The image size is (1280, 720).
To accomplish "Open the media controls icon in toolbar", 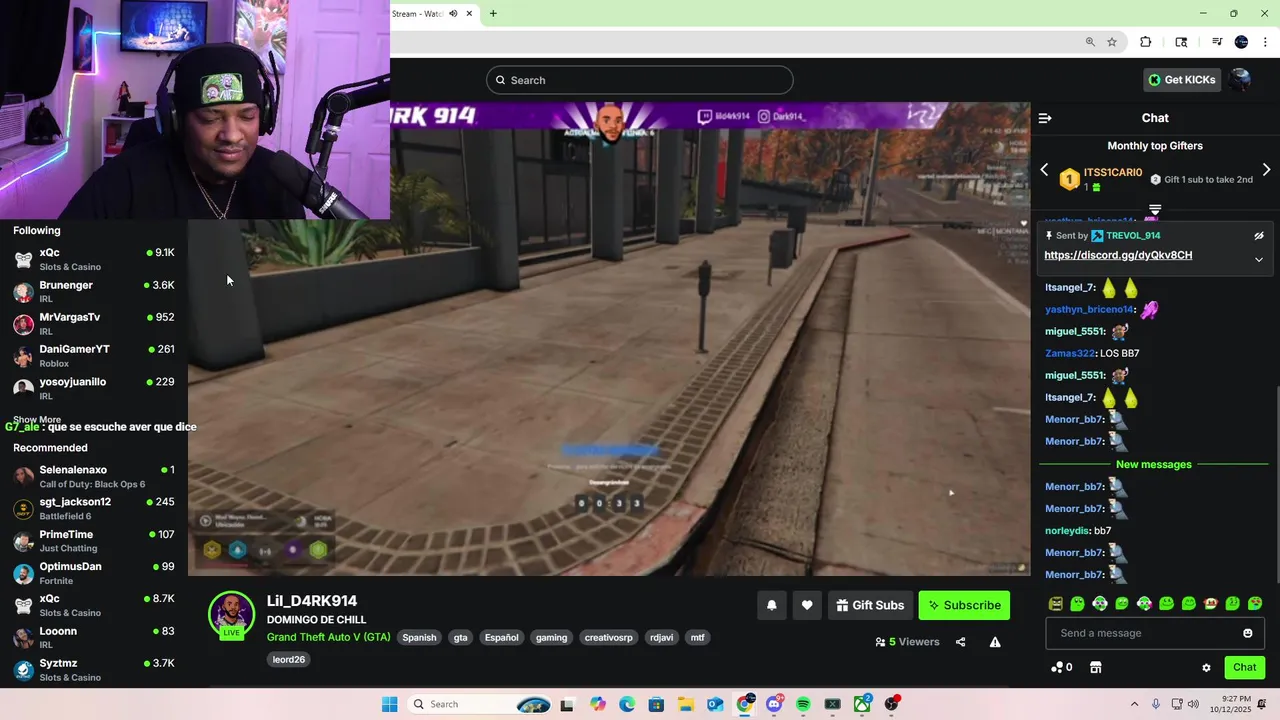I will pyautogui.click(x=1217, y=42).
